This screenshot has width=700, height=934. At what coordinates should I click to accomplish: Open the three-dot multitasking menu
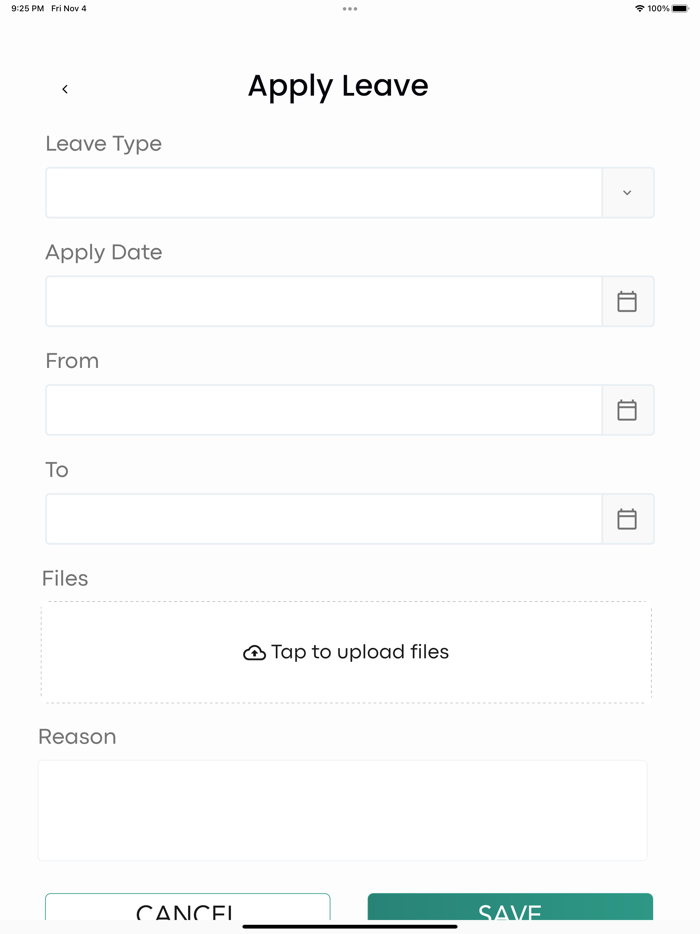350,8
